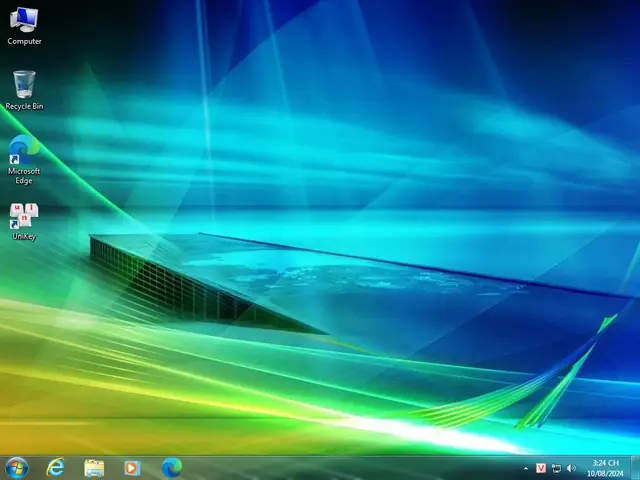Select the UniKey desktop shortcut

(x=24, y=222)
